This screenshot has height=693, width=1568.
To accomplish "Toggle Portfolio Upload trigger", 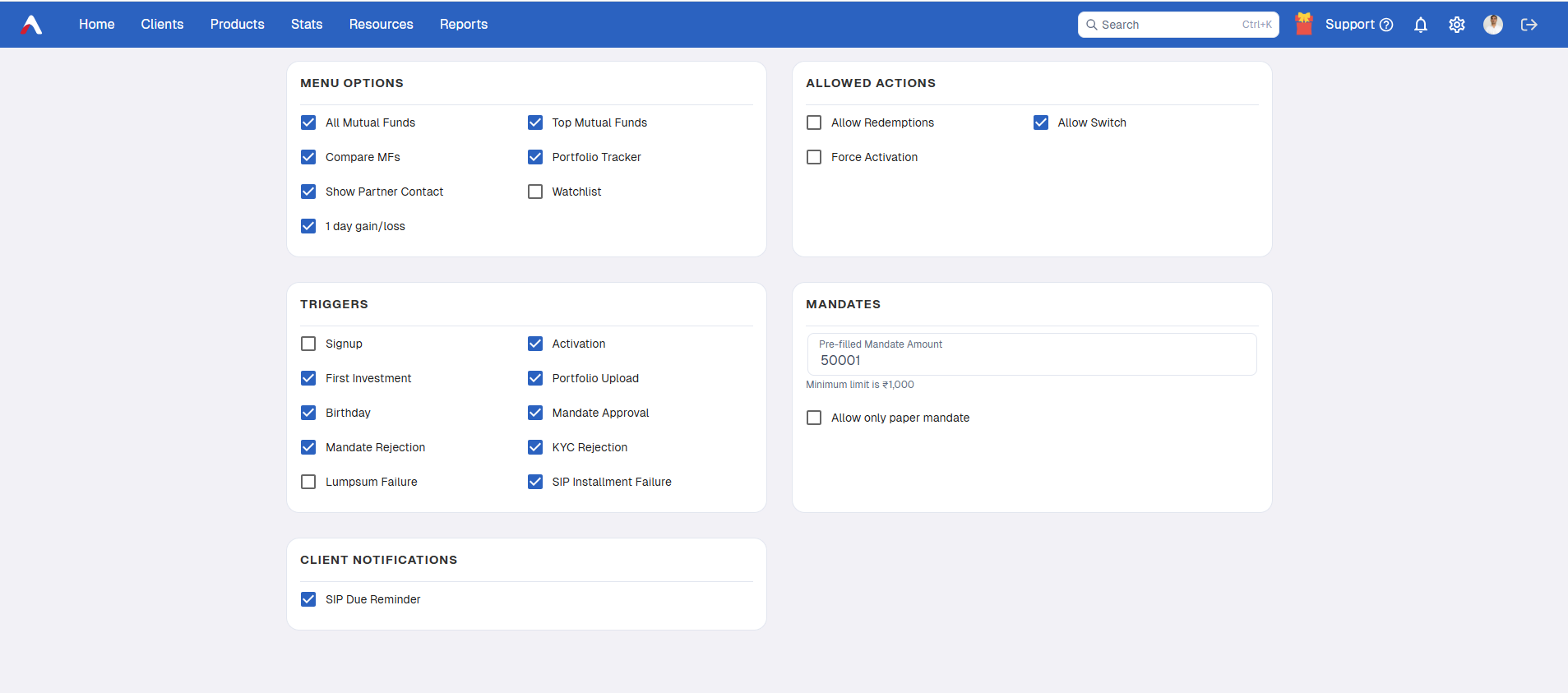I will pyautogui.click(x=535, y=378).
